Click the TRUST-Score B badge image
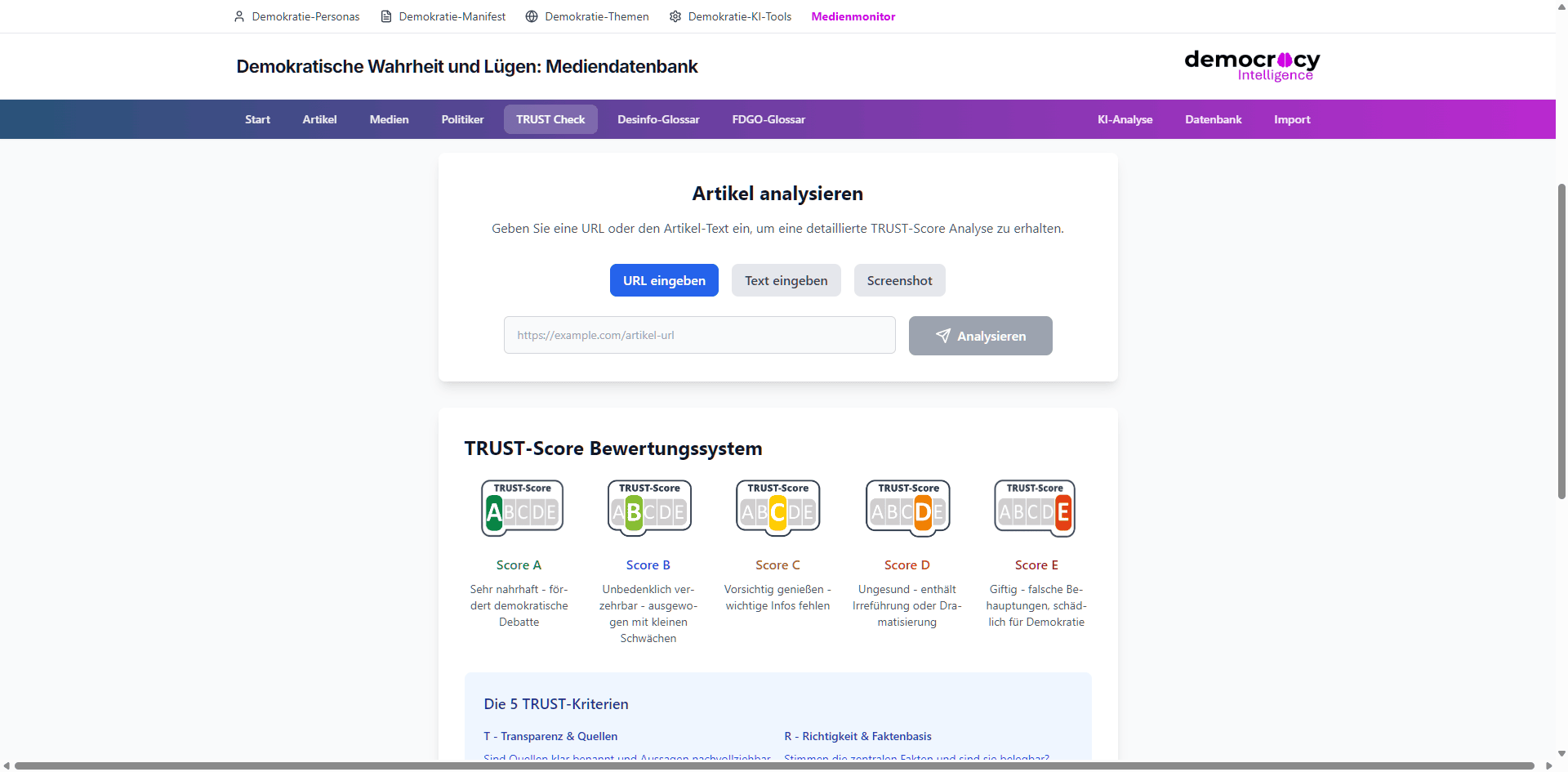The height and width of the screenshot is (772, 1568). click(x=649, y=508)
